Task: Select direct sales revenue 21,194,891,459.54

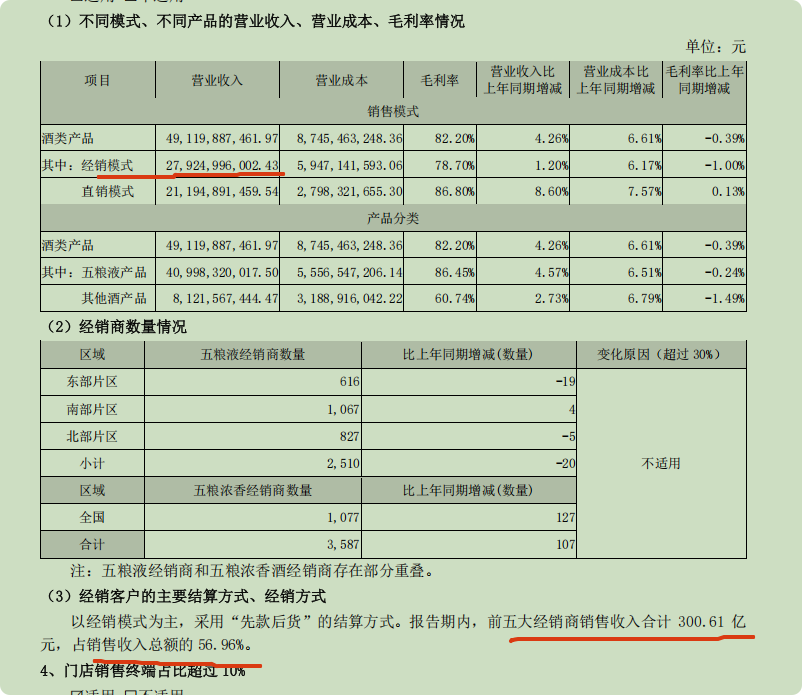Action: 222,191
